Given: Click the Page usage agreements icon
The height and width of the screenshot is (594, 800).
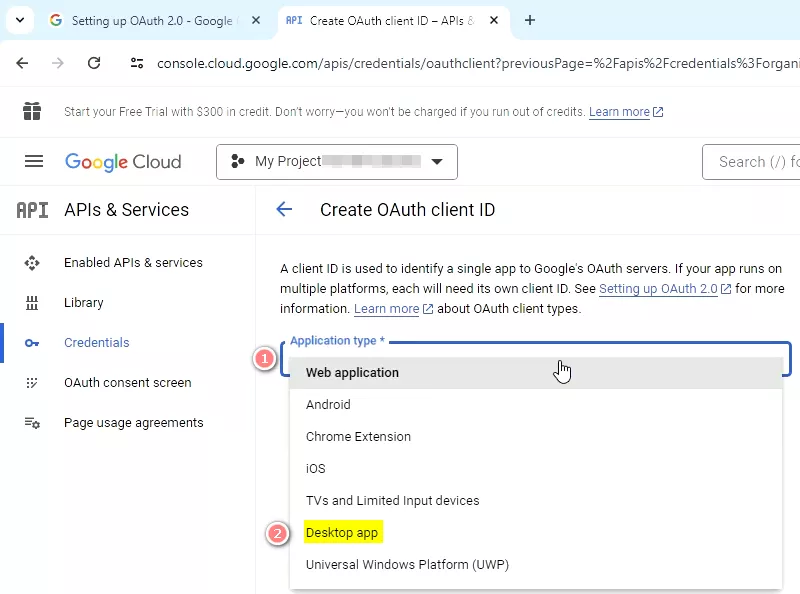Looking at the screenshot, I should (x=32, y=423).
